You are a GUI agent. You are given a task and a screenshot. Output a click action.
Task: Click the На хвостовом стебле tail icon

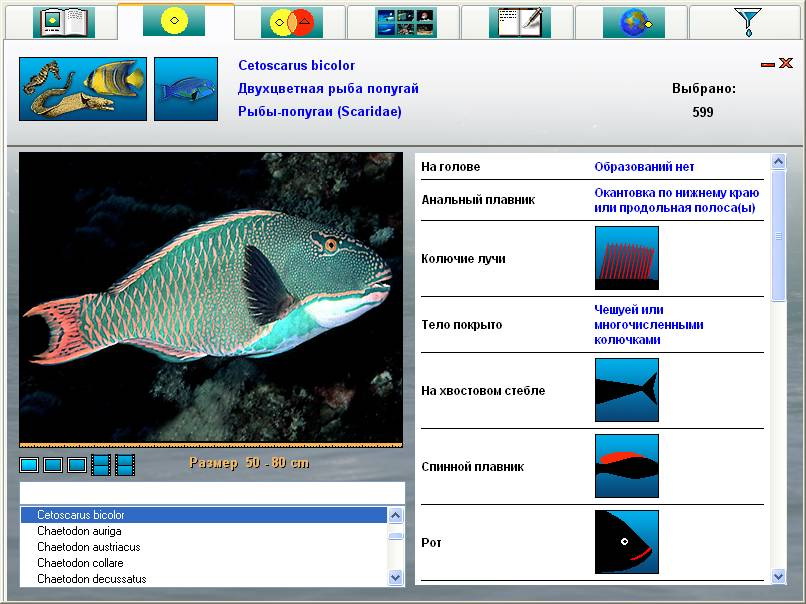click(627, 390)
